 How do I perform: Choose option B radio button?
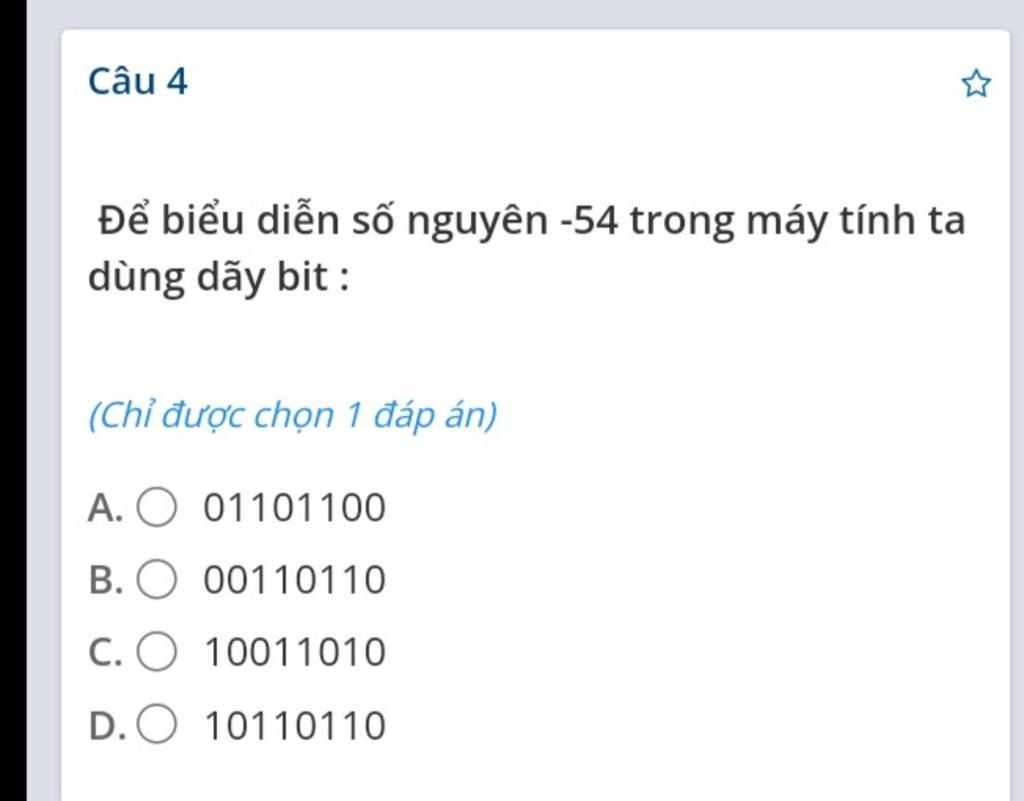tap(156, 579)
